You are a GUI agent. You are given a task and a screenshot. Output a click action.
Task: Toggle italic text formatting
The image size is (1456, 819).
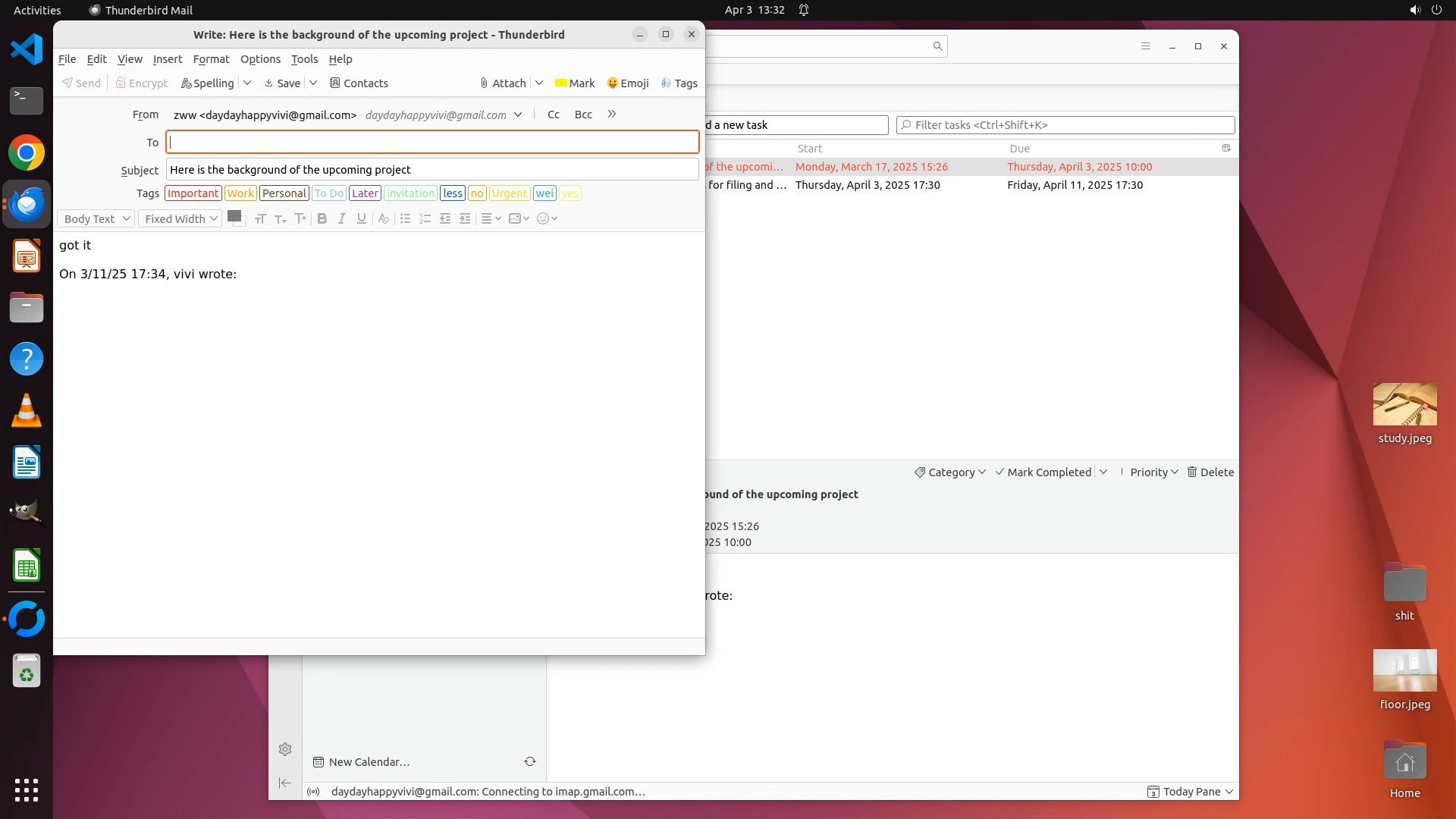[341, 218]
